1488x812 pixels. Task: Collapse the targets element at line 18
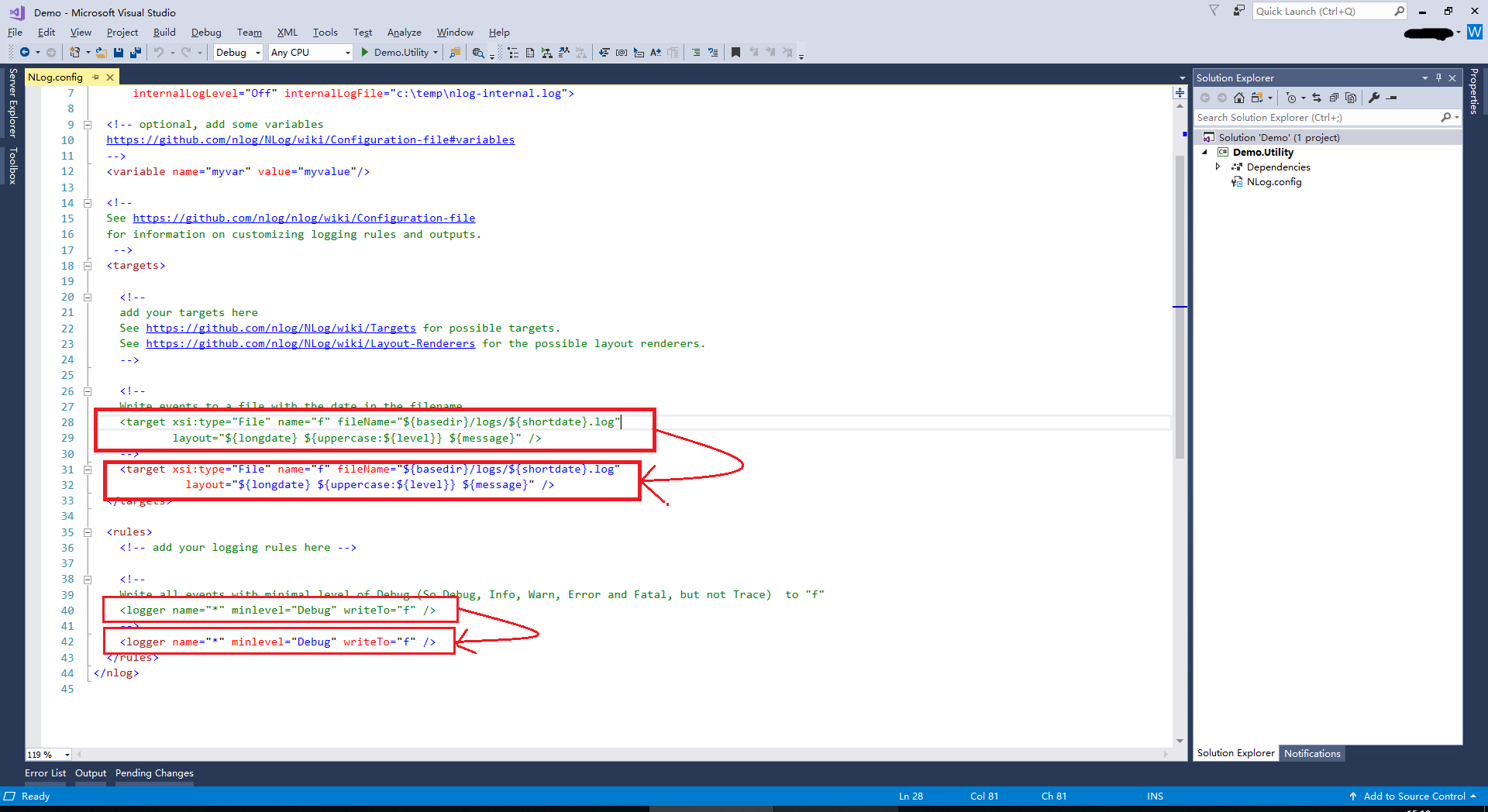pyautogui.click(x=88, y=266)
